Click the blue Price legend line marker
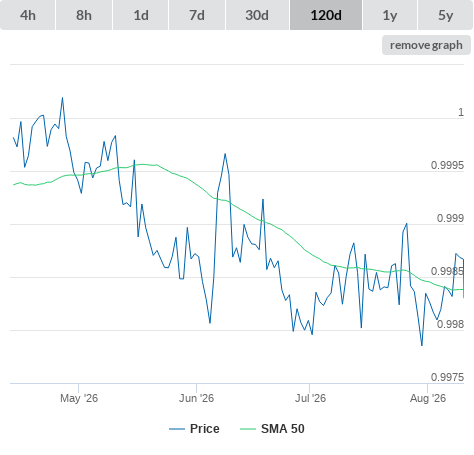 pos(177,429)
